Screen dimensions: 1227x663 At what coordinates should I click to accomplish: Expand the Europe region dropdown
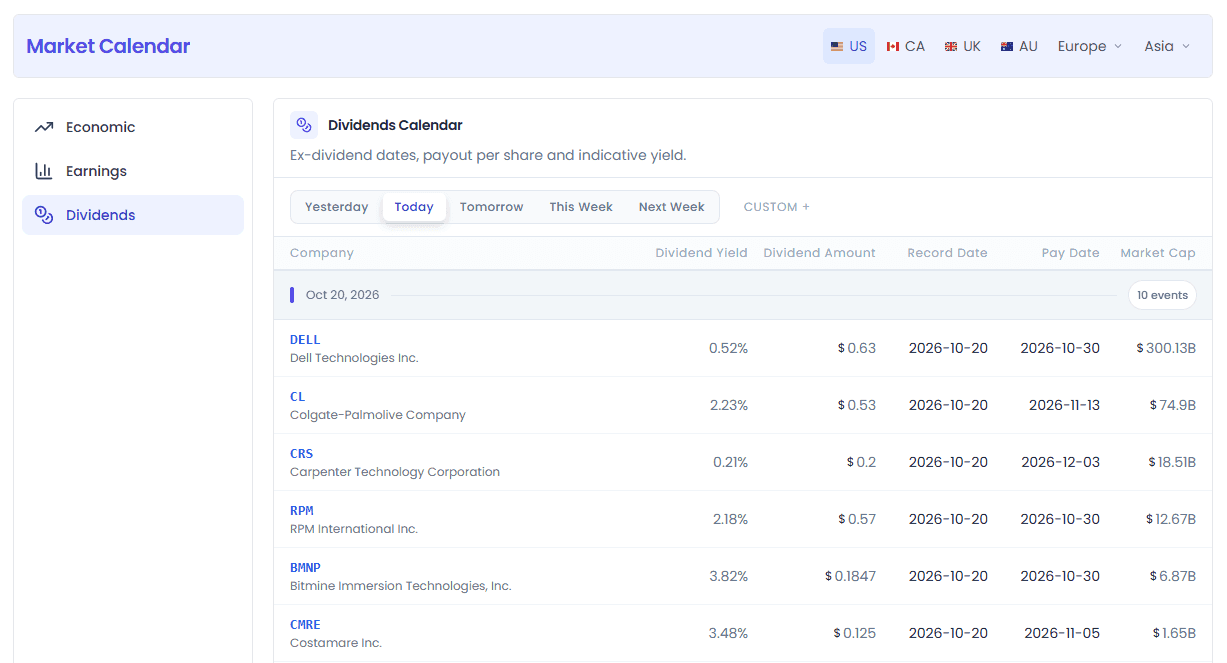tap(1090, 46)
